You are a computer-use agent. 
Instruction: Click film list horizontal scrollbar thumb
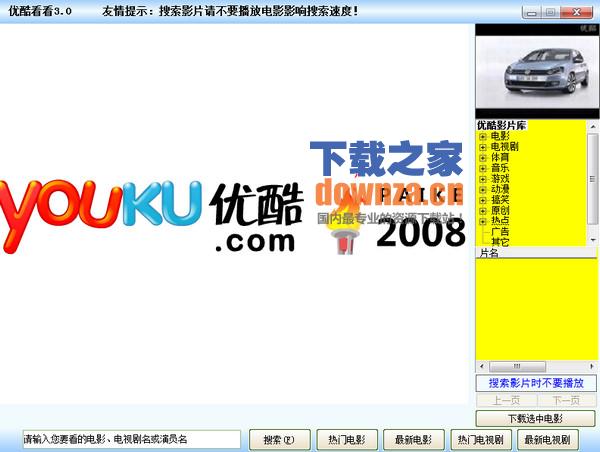pyautogui.click(x=517, y=366)
